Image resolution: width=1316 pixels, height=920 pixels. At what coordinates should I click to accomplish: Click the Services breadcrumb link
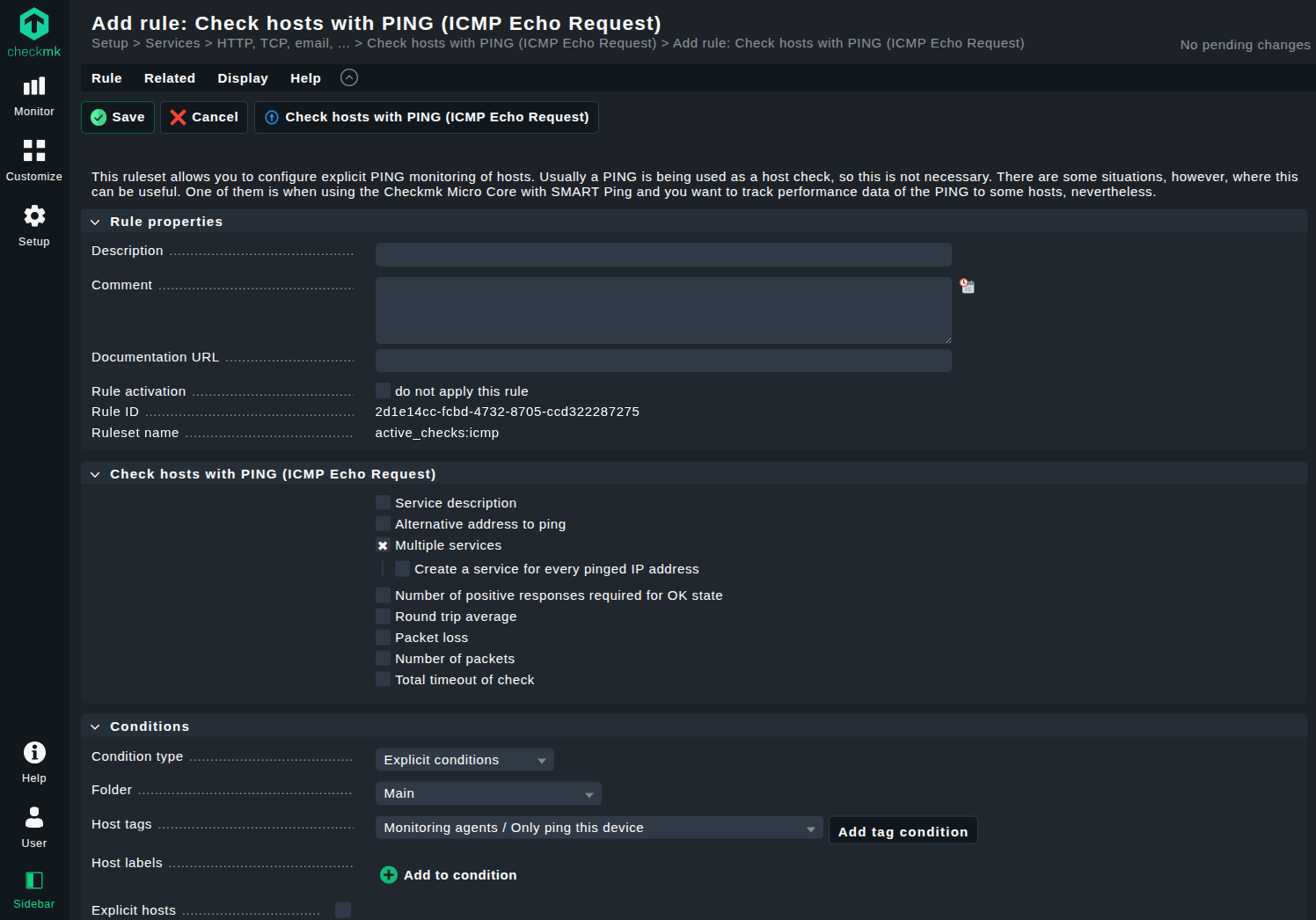coord(172,43)
